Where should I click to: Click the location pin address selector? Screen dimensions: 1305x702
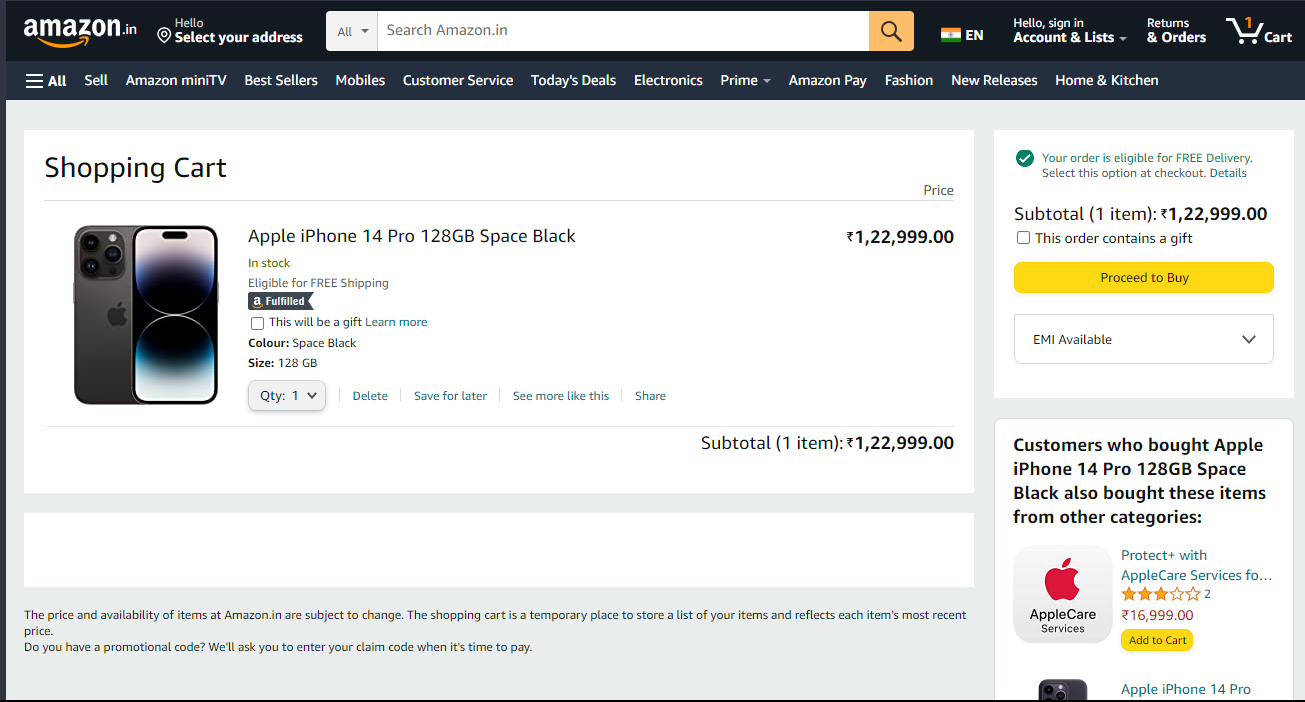pos(230,31)
